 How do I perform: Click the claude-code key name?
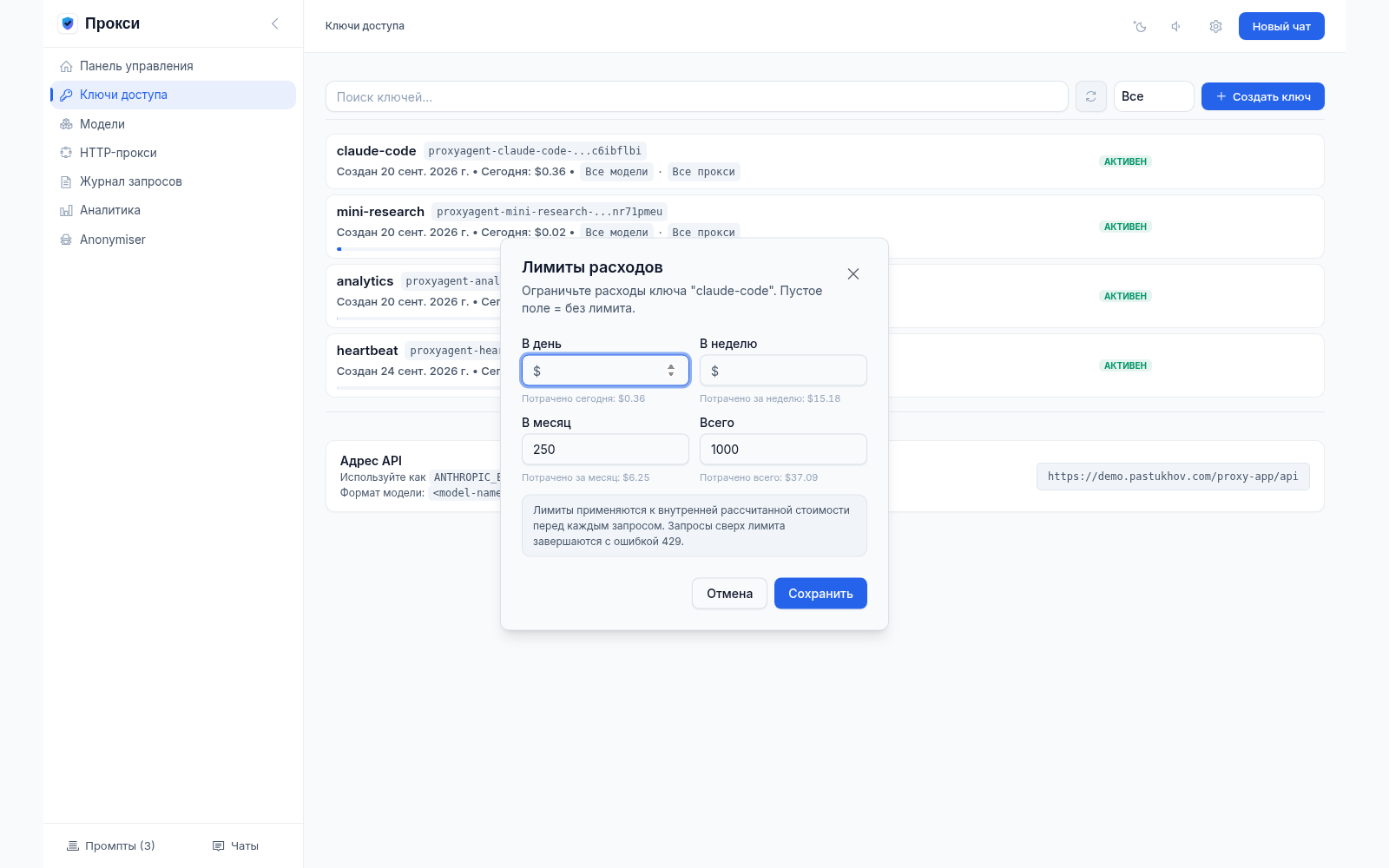[x=377, y=151]
